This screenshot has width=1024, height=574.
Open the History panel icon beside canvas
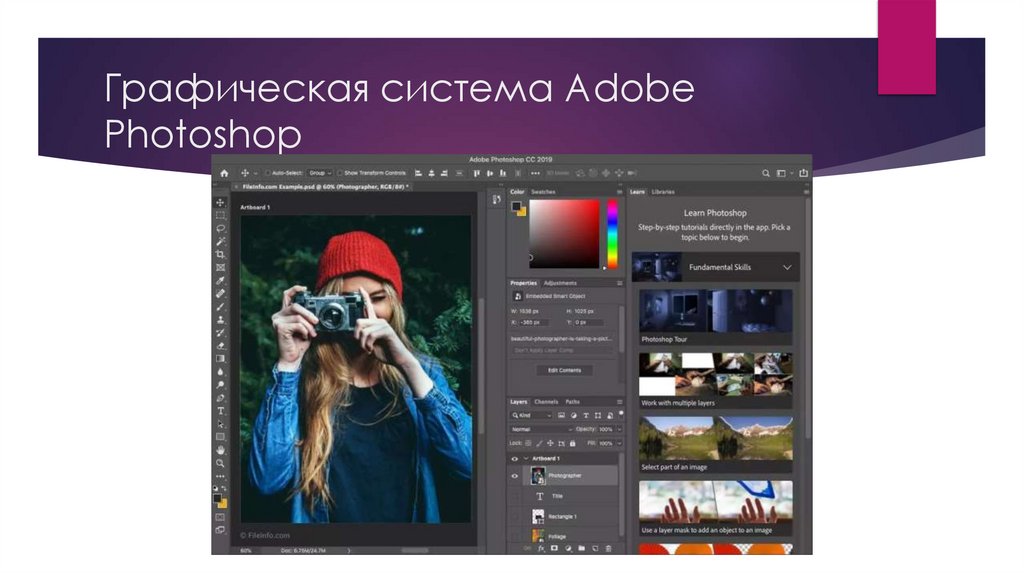[496, 200]
